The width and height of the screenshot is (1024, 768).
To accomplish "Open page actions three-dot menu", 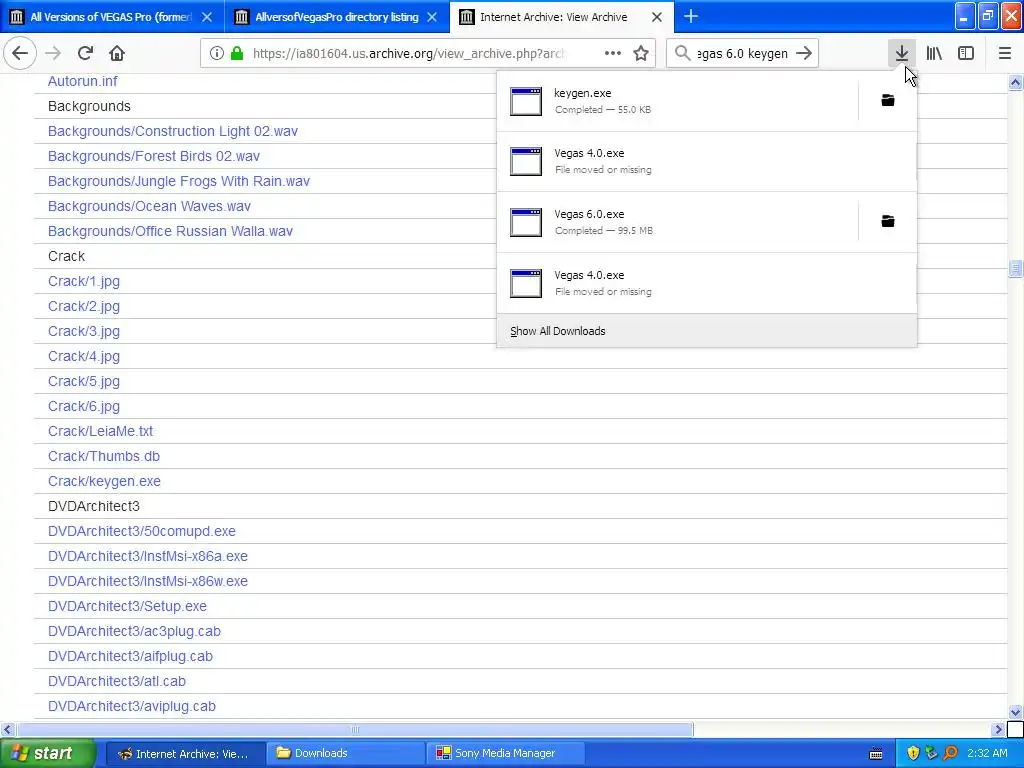I will tap(613, 54).
